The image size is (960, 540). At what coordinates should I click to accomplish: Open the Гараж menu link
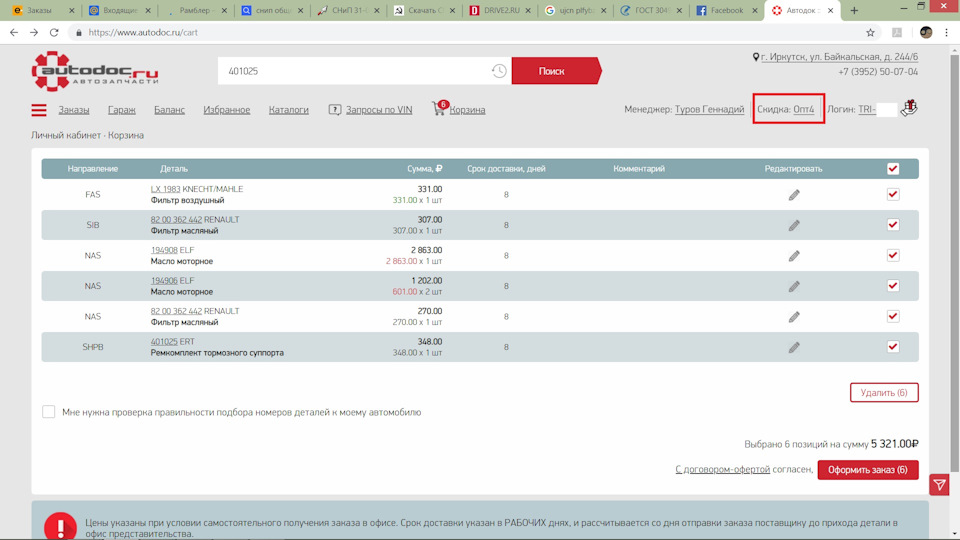coord(122,110)
